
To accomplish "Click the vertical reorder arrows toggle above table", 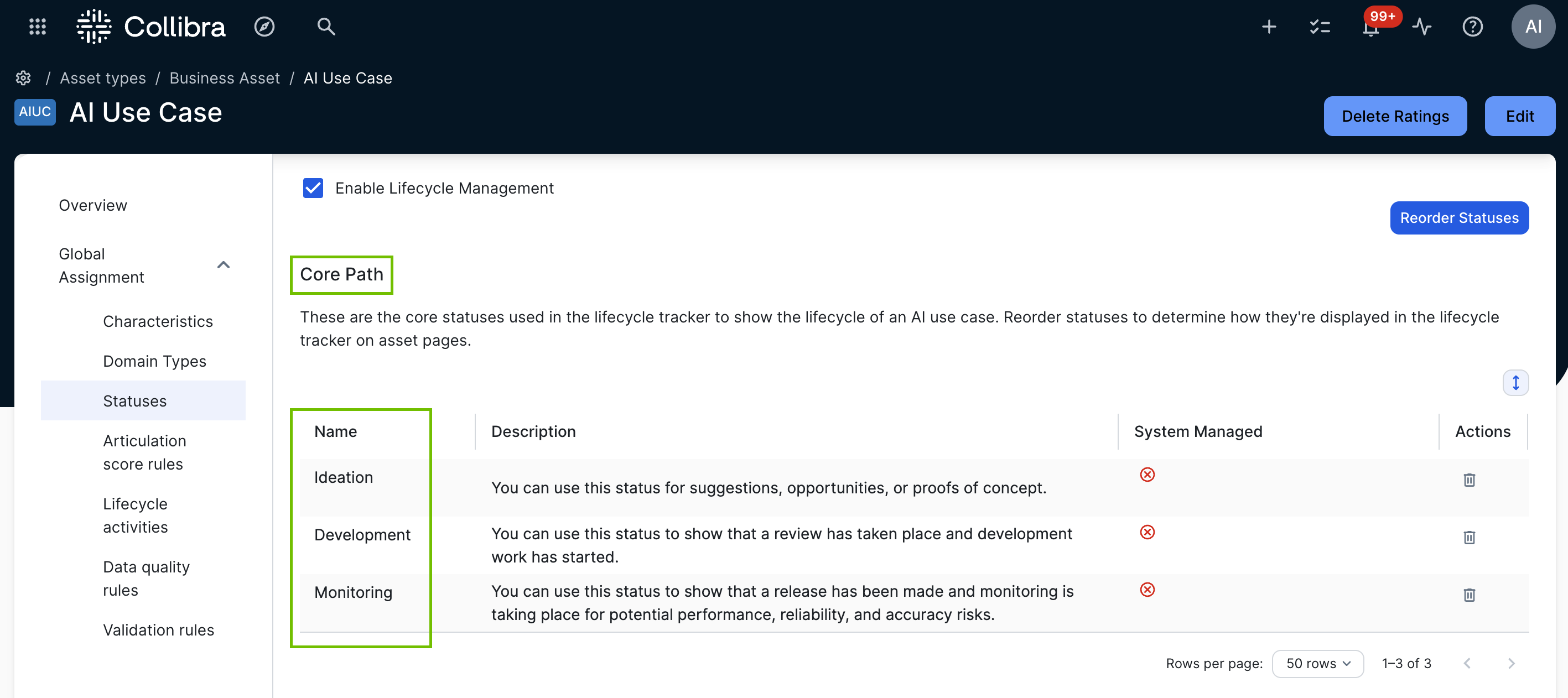I will [x=1515, y=383].
